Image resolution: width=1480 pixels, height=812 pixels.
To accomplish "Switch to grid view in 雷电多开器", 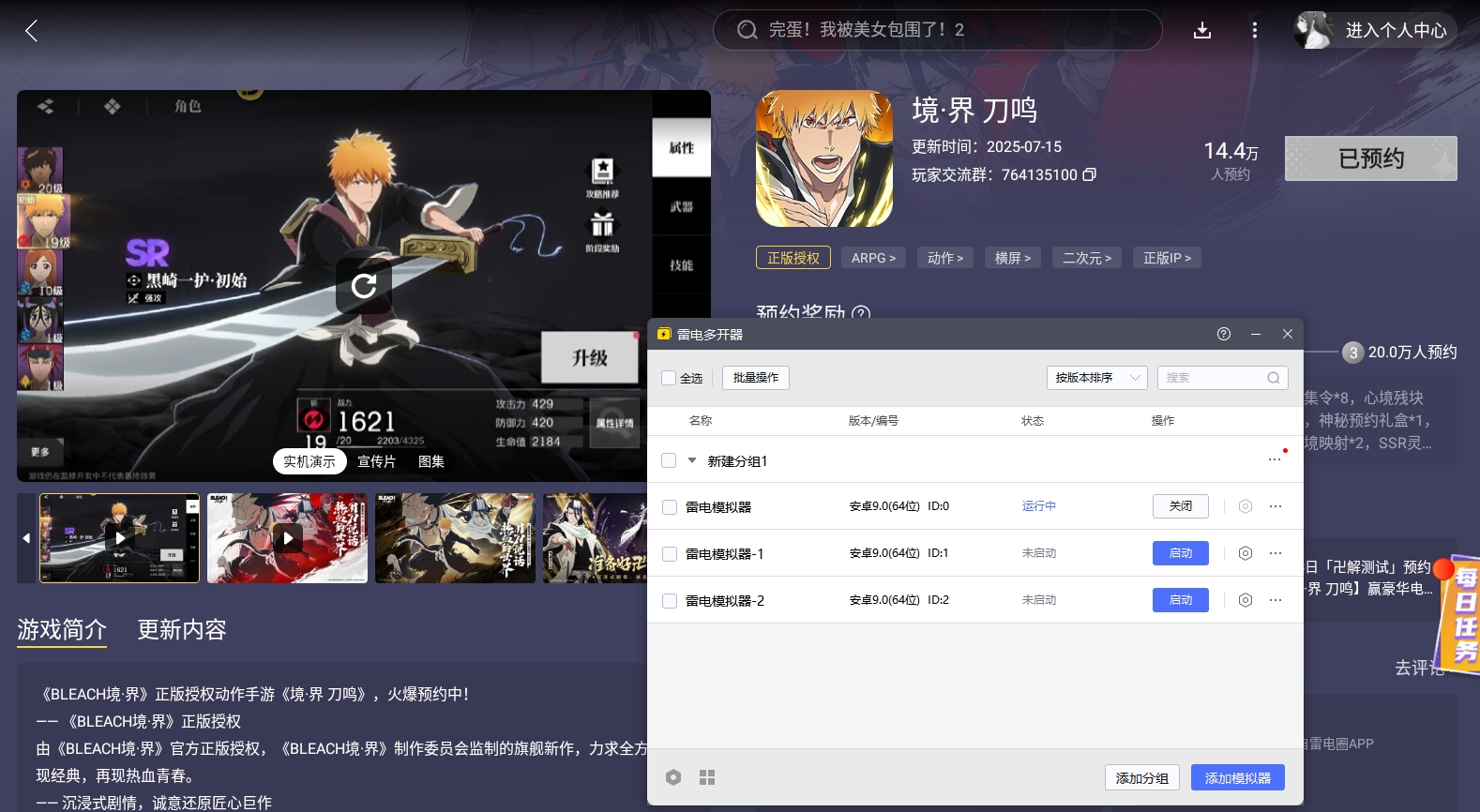I will [707, 777].
